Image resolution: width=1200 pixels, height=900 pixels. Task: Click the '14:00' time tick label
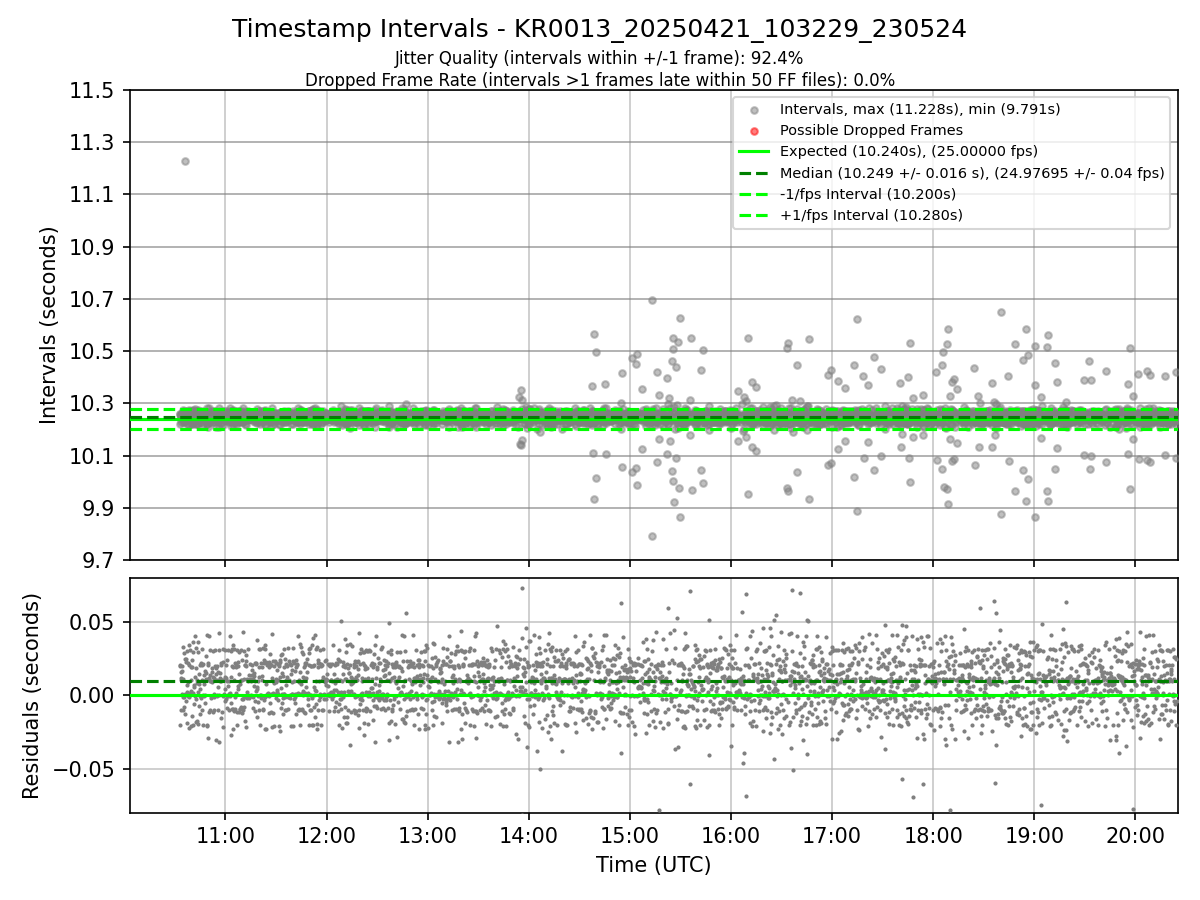click(528, 835)
